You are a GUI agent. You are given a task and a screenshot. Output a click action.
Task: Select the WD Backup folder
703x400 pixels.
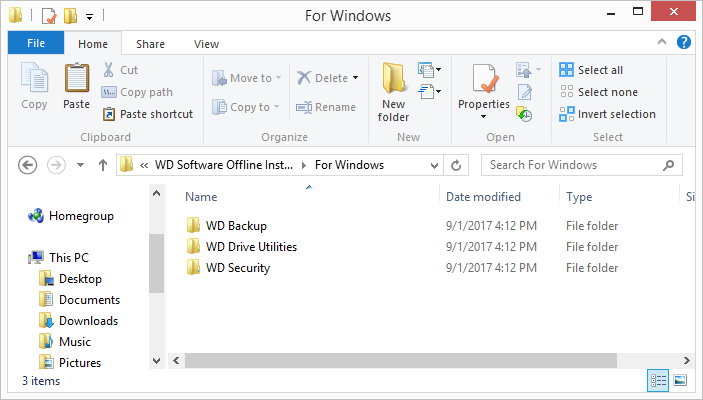click(226, 226)
